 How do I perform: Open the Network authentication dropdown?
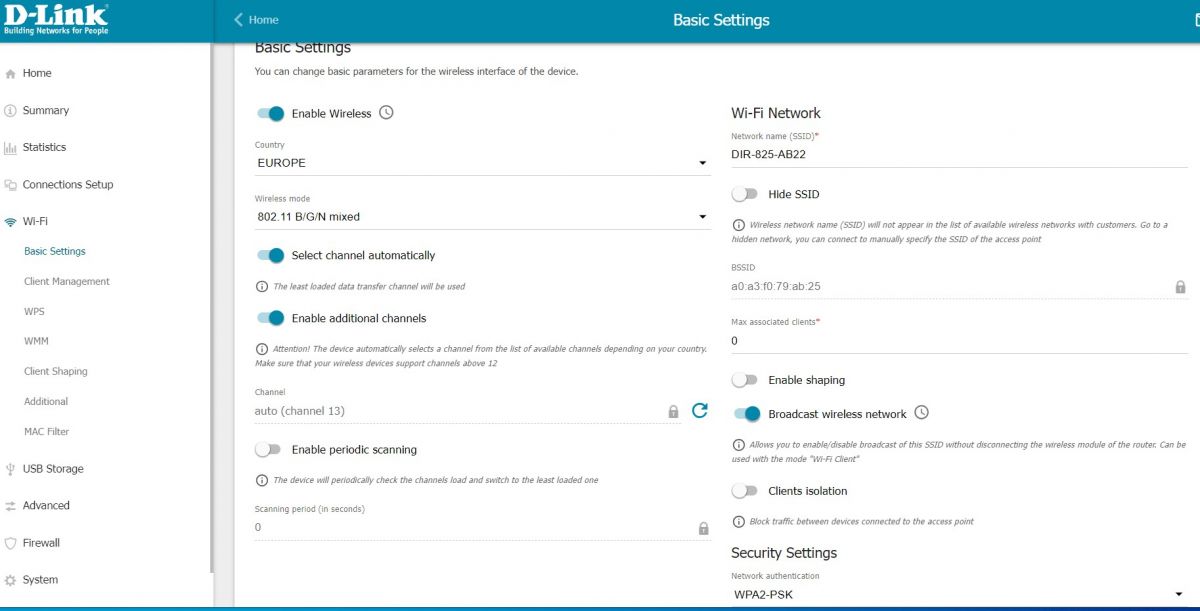click(x=958, y=594)
